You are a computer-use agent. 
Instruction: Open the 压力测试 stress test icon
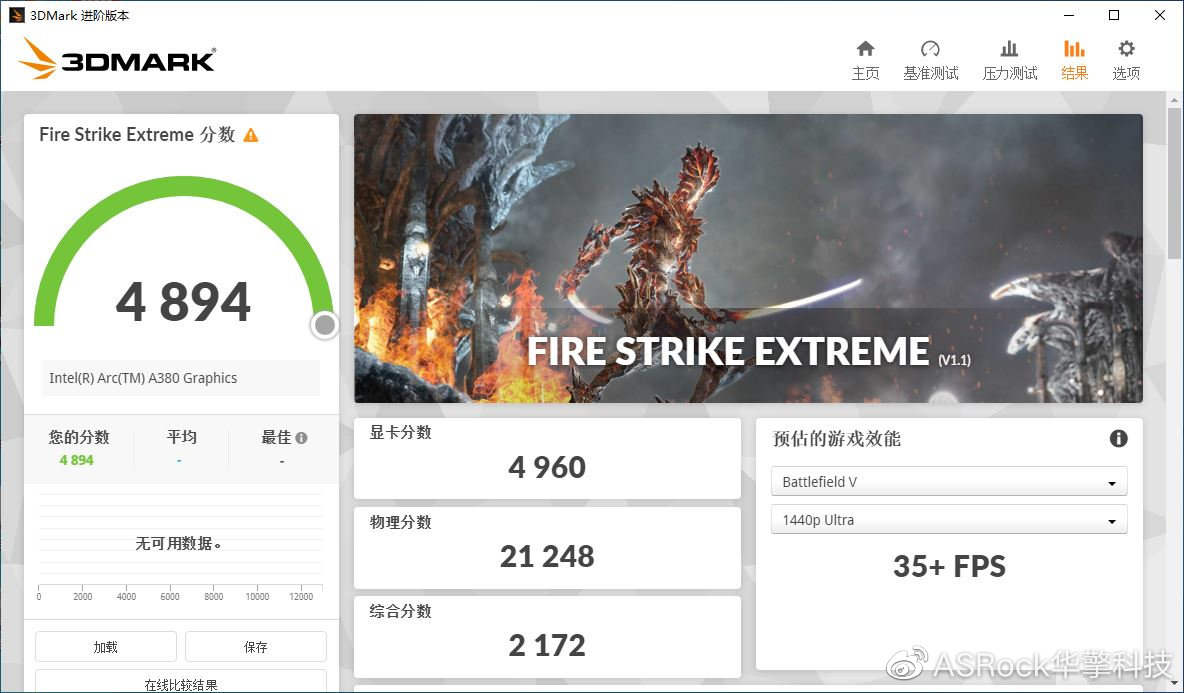1009,49
